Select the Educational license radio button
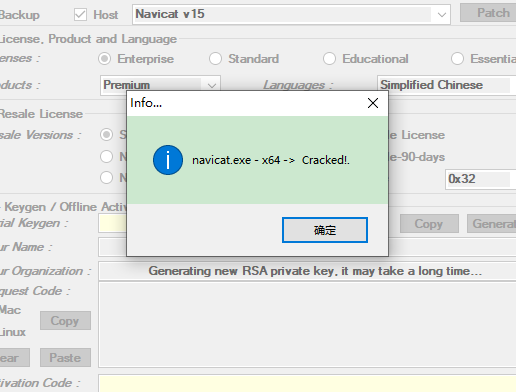Viewport: 516px width, 392px height. point(329,59)
